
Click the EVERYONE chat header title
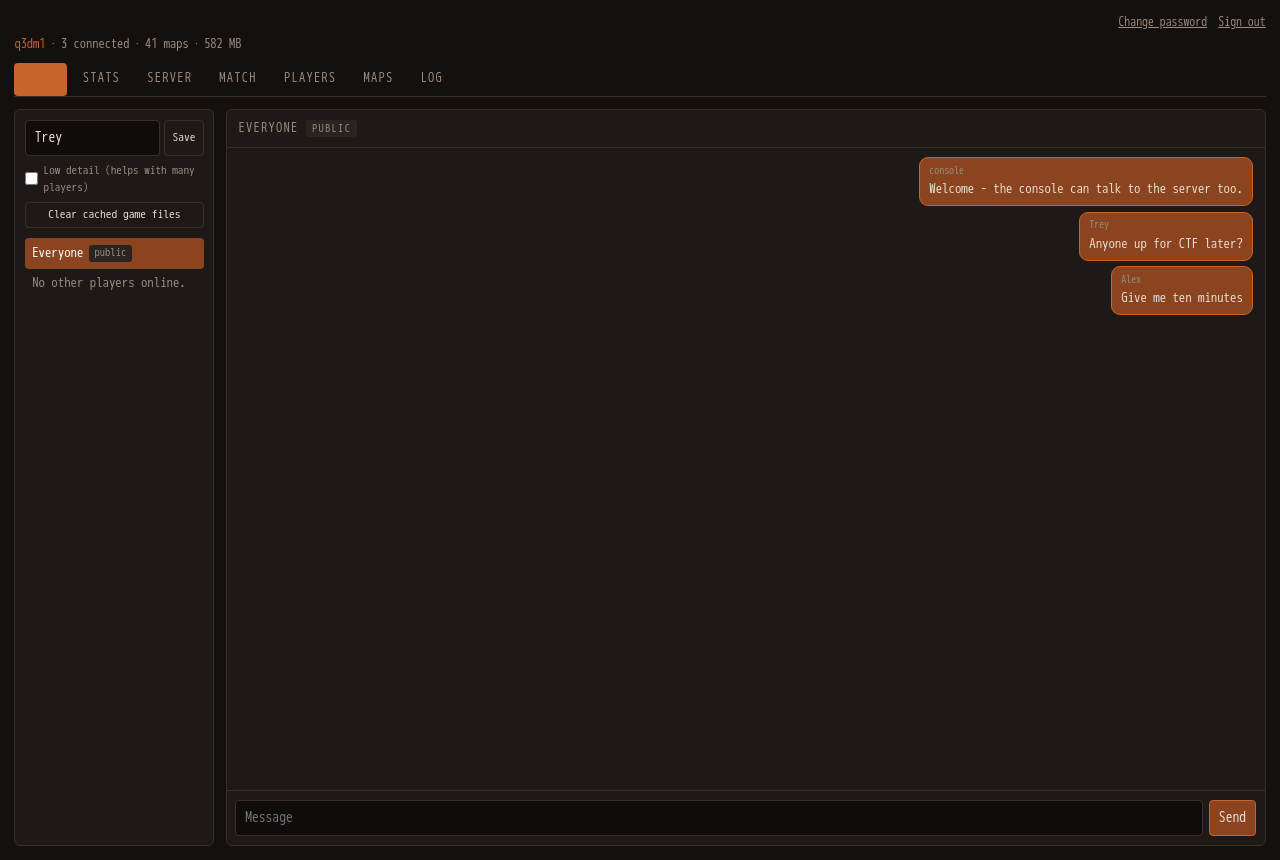tap(268, 128)
